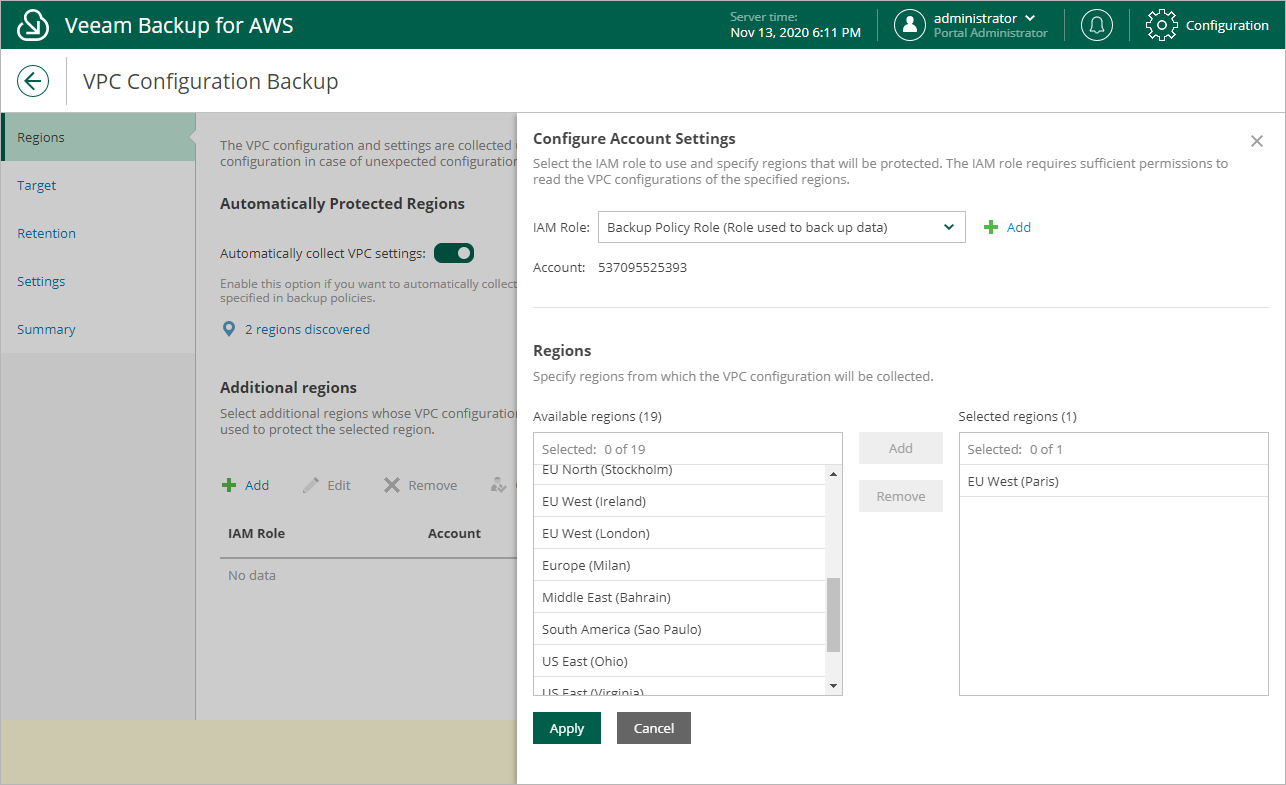This screenshot has height=785, width=1286.
Task: Close the Configure Account Settings panel
Action: pyautogui.click(x=1257, y=141)
